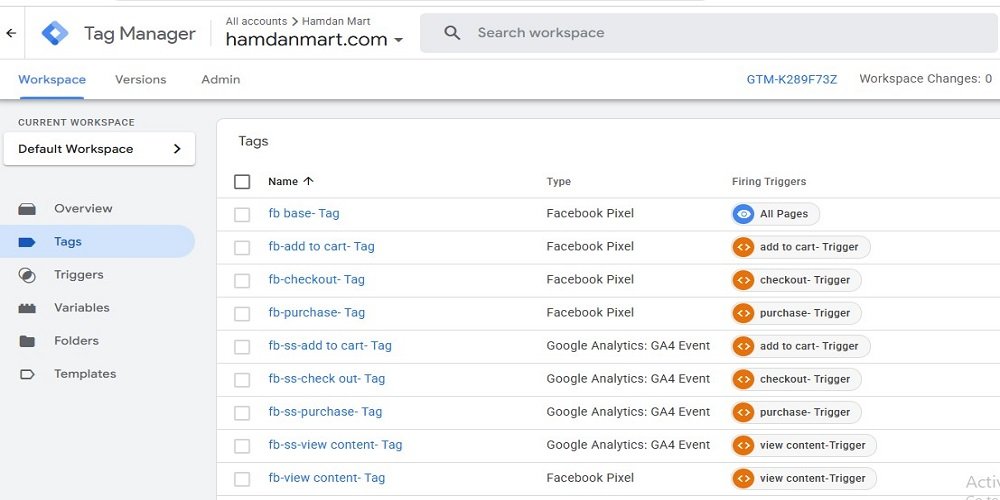Click trigger icon in fb-ss-purchase row
This screenshot has width=1000, height=500.
tap(743, 413)
